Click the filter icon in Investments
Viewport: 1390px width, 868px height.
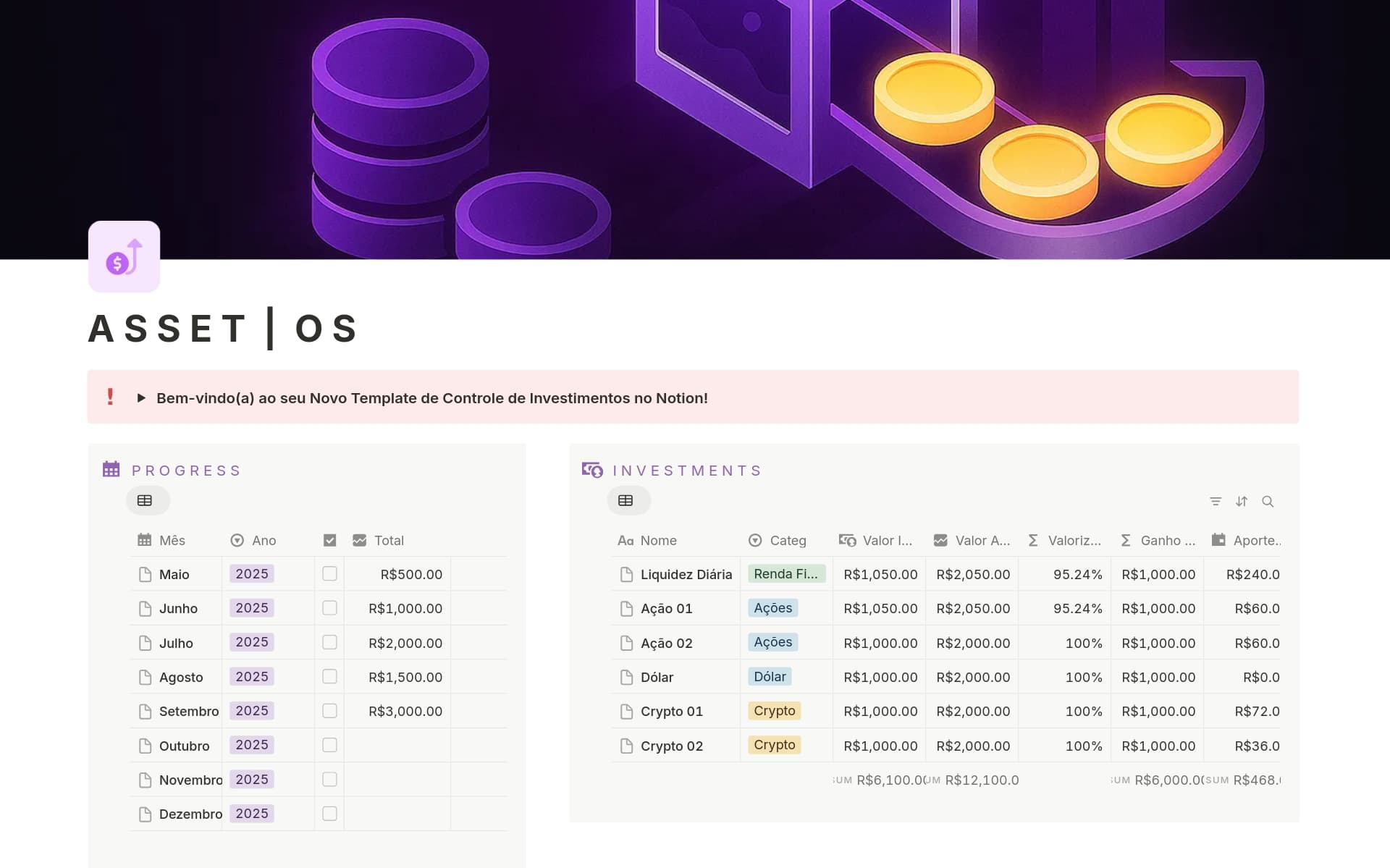point(1216,501)
